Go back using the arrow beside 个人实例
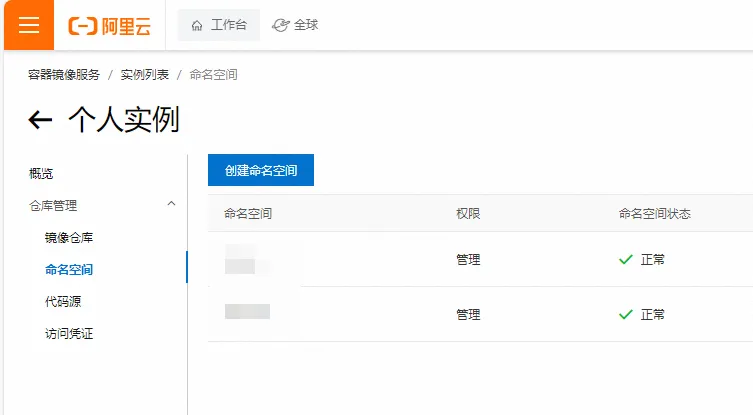Viewport: 753px width, 415px height. pos(40,121)
